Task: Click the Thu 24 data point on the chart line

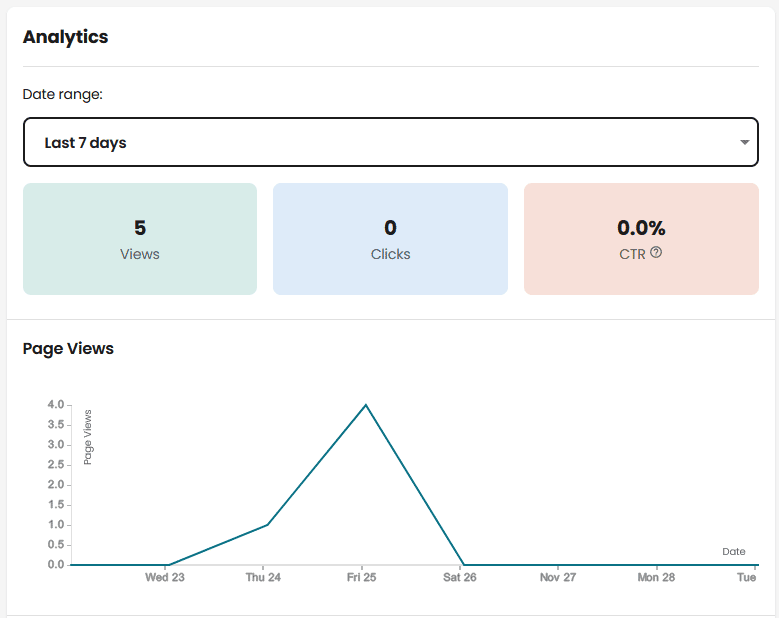Action: [x=267, y=525]
